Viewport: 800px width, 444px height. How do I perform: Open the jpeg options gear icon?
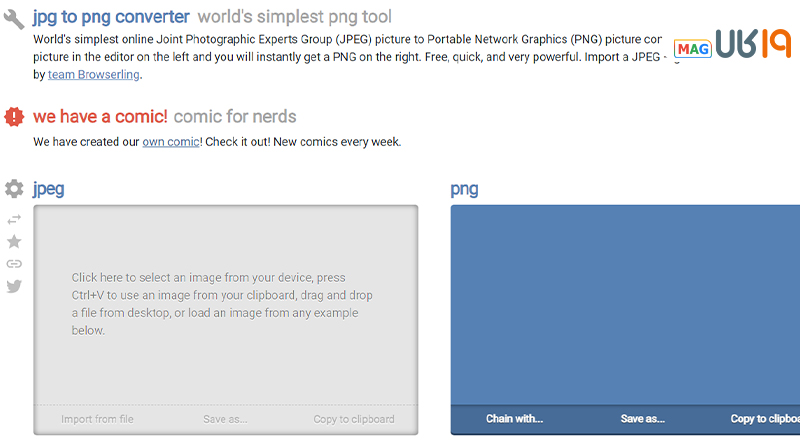pos(14,189)
